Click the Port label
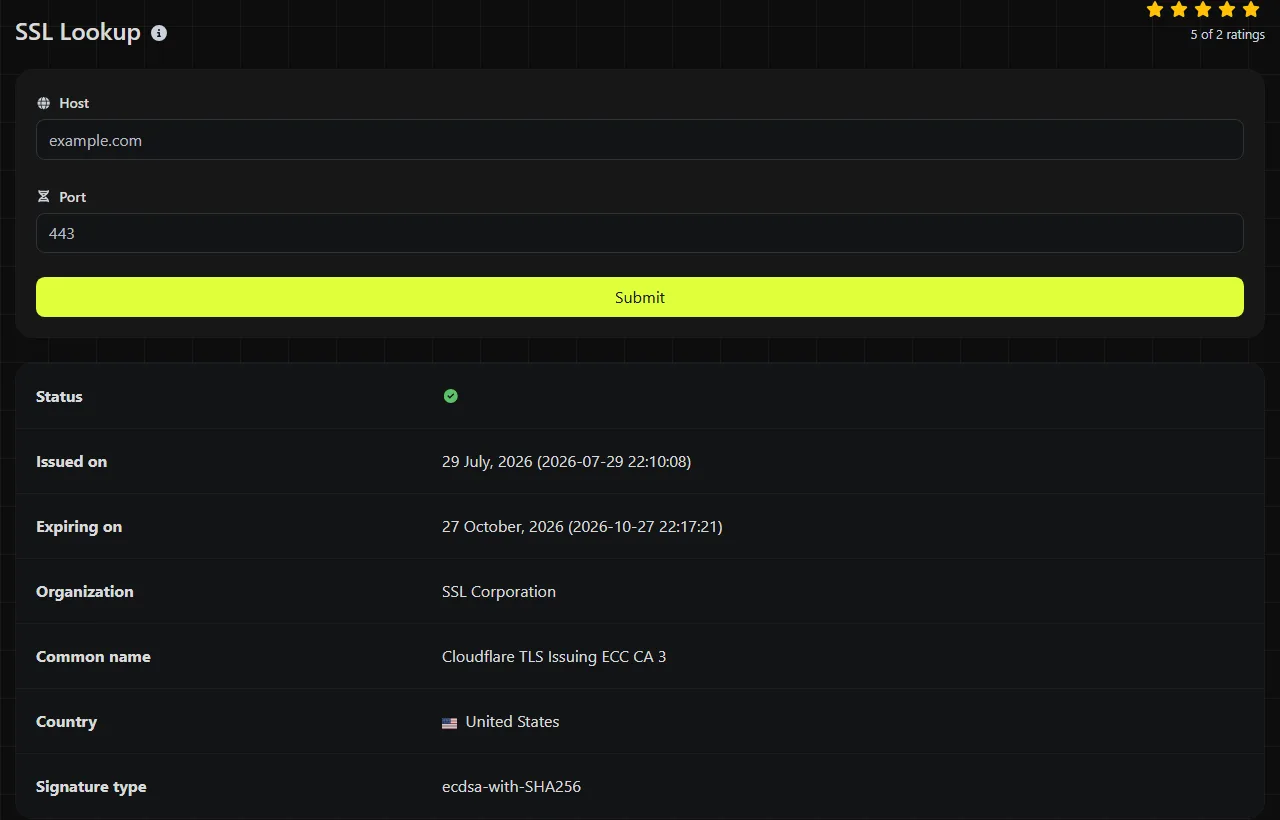1280x820 pixels. 72,197
